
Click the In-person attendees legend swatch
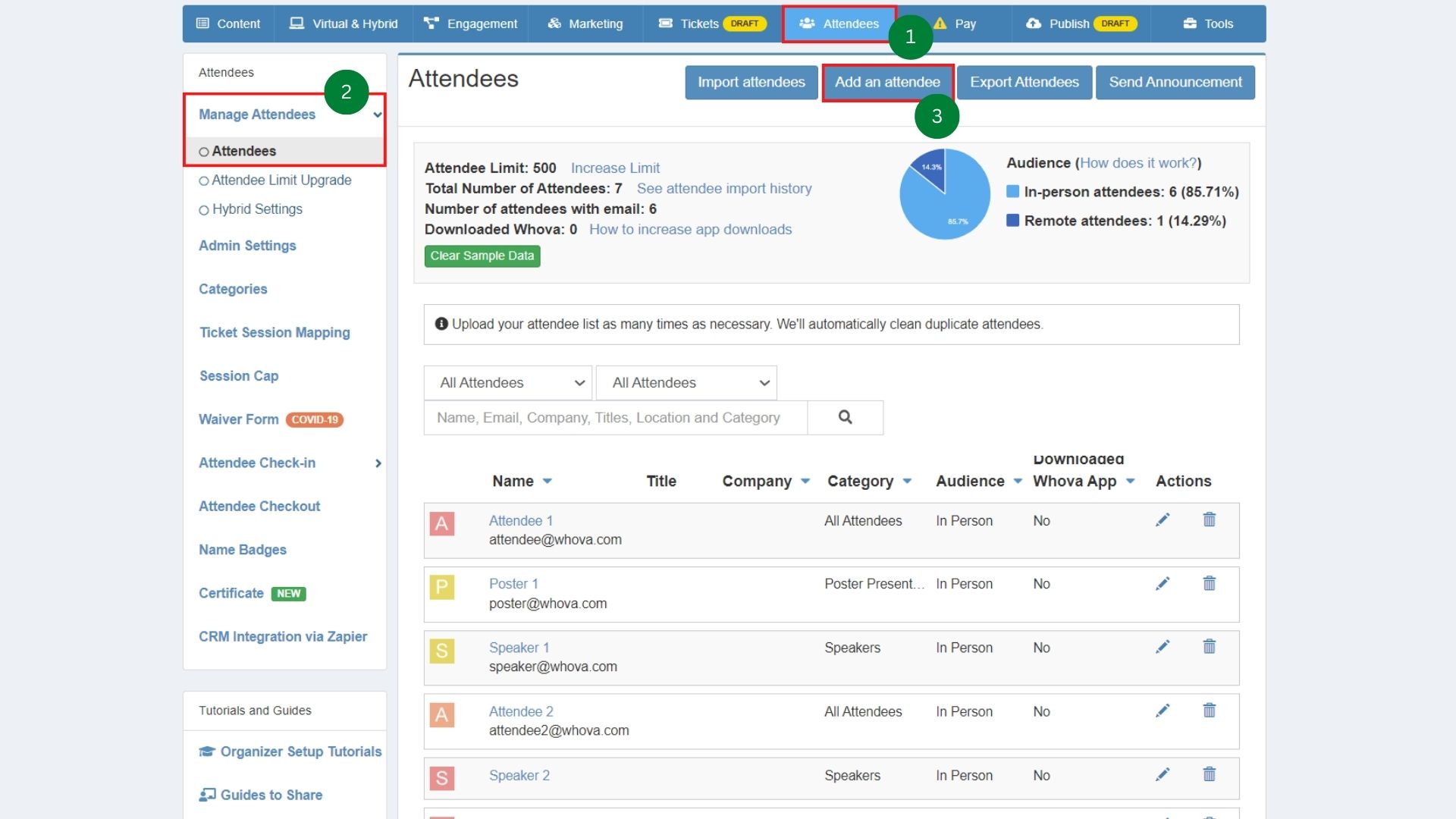(x=1012, y=192)
